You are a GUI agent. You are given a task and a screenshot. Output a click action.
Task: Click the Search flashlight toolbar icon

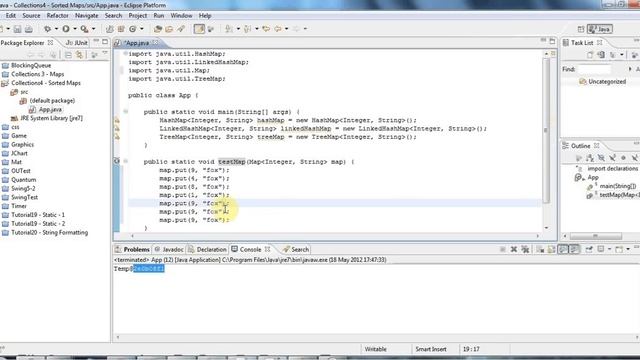pyautogui.click(x=181, y=29)
